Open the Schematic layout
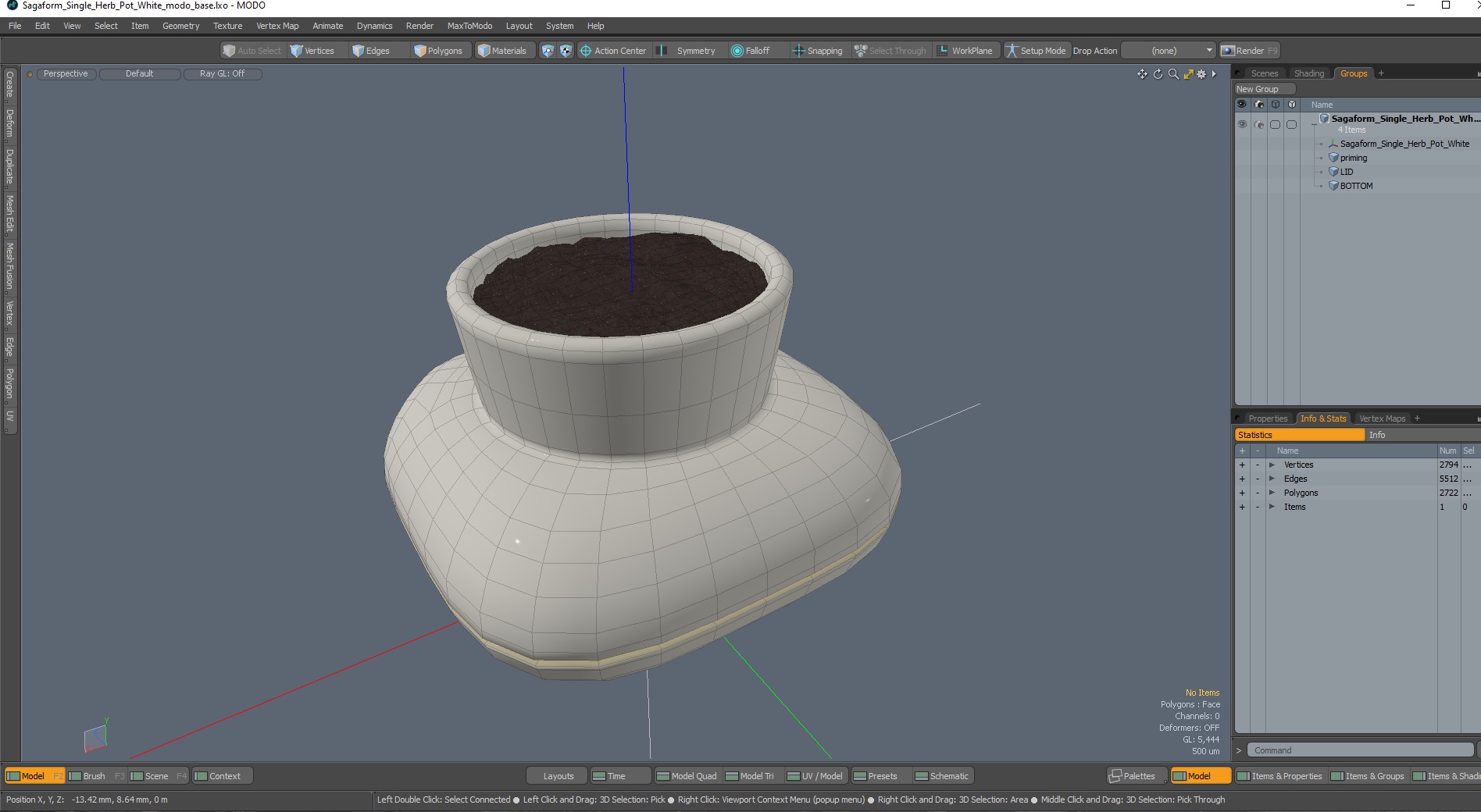Screen dimensions: 1481x812 [x=943, y=776]
